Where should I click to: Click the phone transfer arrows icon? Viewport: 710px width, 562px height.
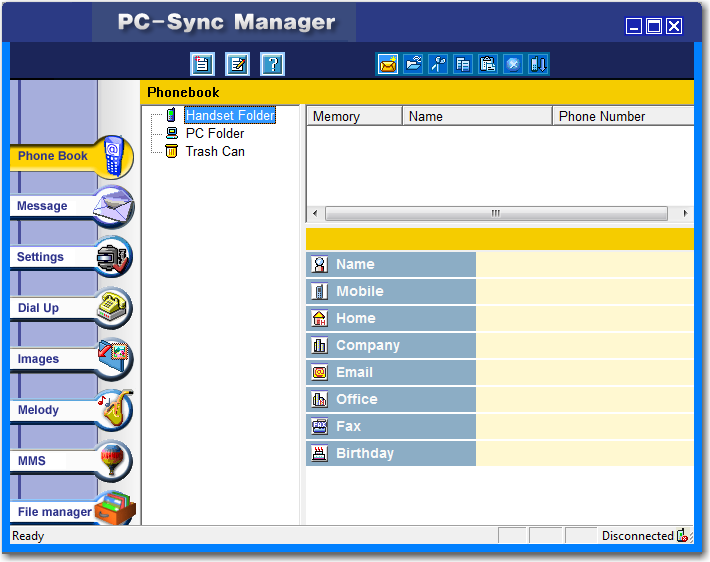pyautogui.click(x=538, y=65)
